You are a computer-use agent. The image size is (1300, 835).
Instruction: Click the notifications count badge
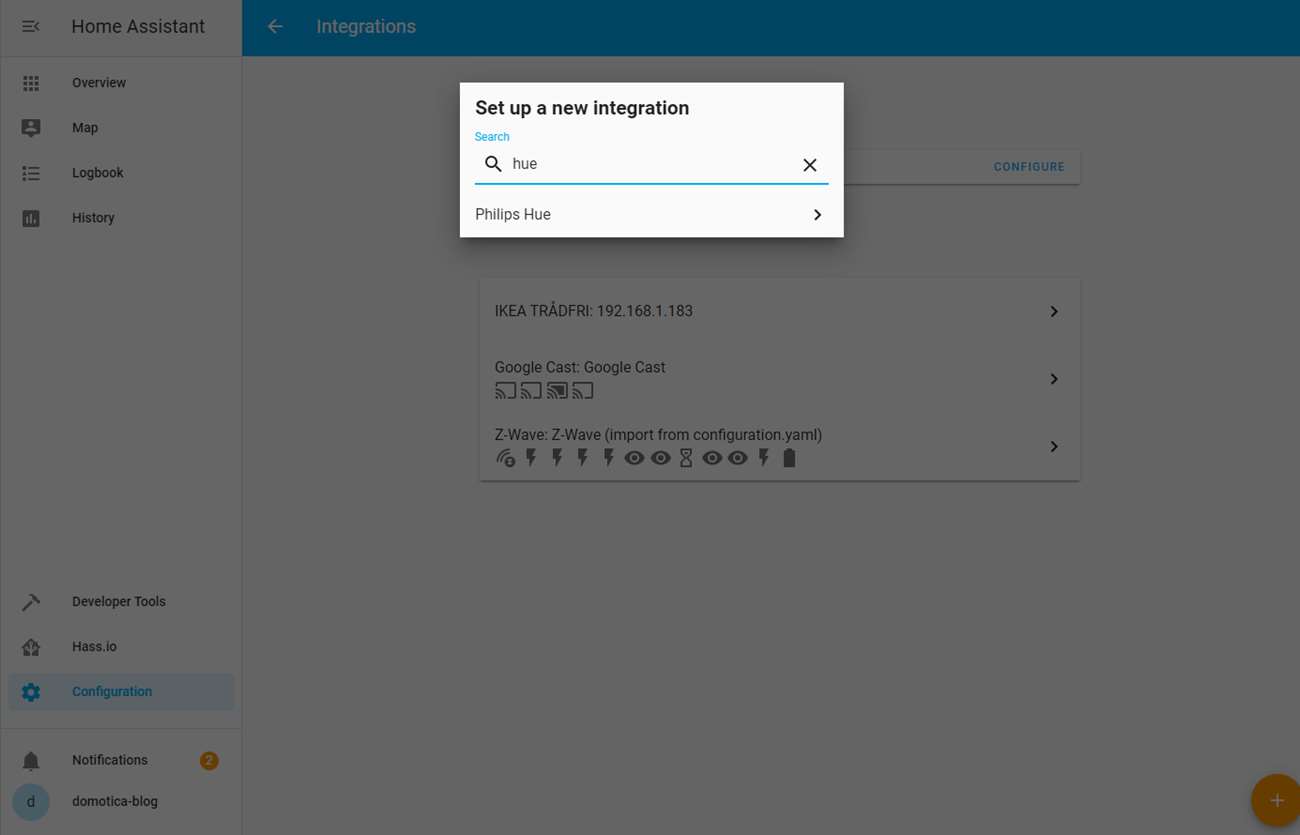click(x=209, y=761)
